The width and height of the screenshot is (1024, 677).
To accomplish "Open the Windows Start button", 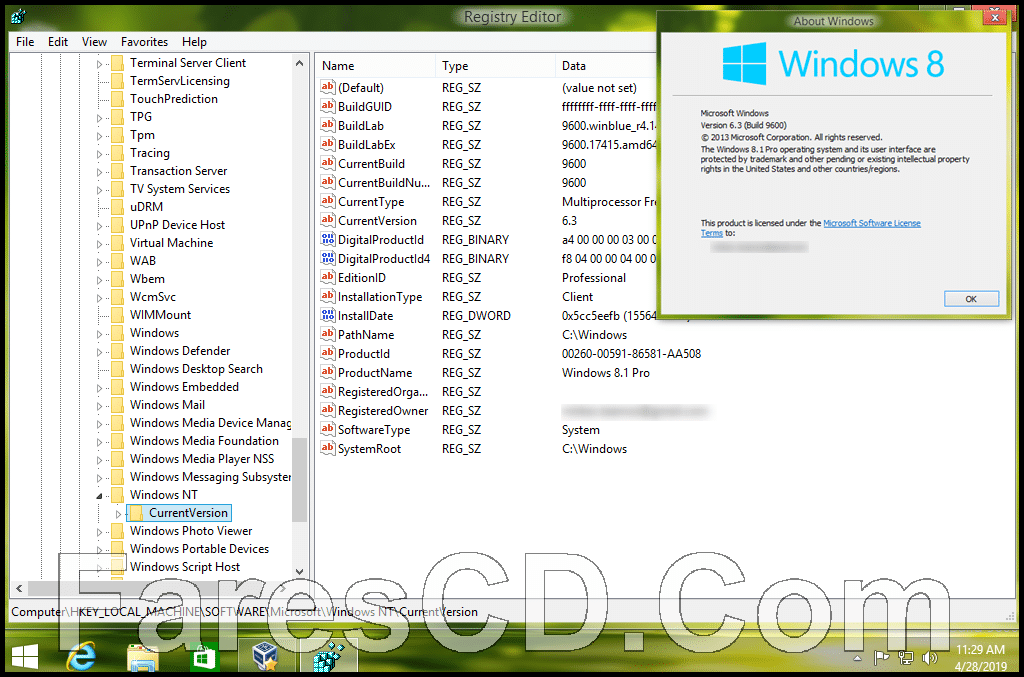I will [x=25, y=656].
